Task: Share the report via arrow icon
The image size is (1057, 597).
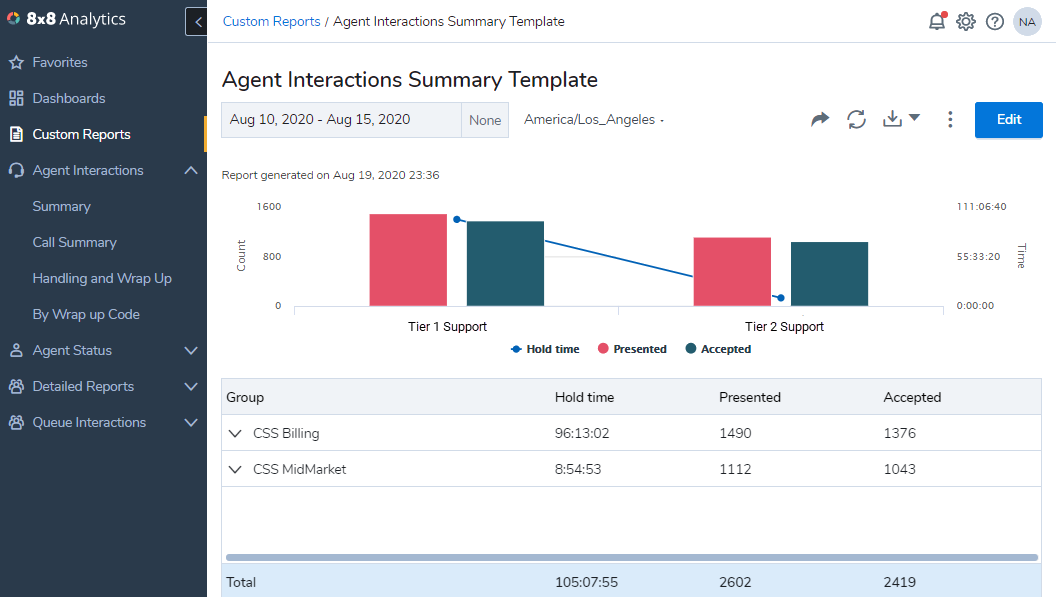Action: pos(820,119)
